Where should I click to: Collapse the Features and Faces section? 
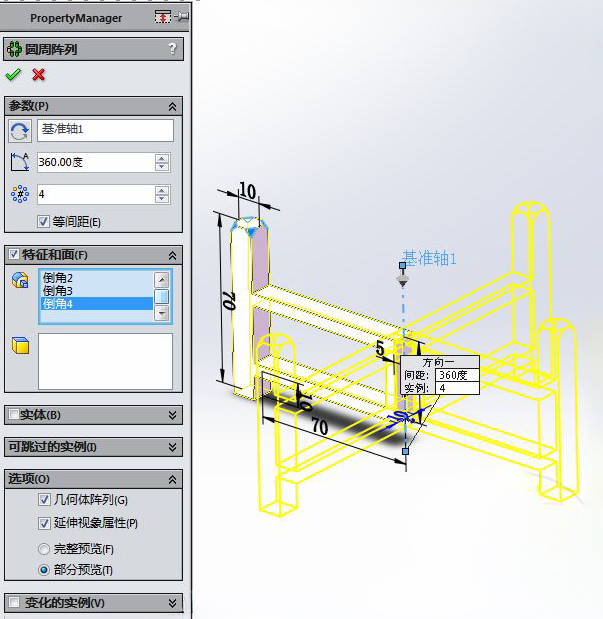[173, 256]
